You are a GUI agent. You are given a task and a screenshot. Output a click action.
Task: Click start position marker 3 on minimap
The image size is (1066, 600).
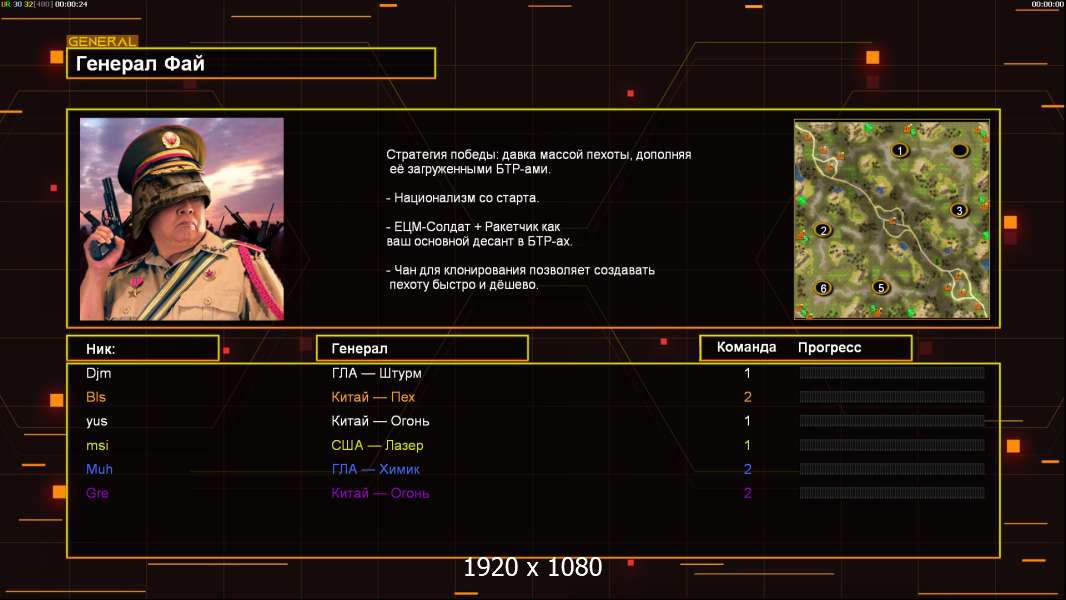coord(959,210)
